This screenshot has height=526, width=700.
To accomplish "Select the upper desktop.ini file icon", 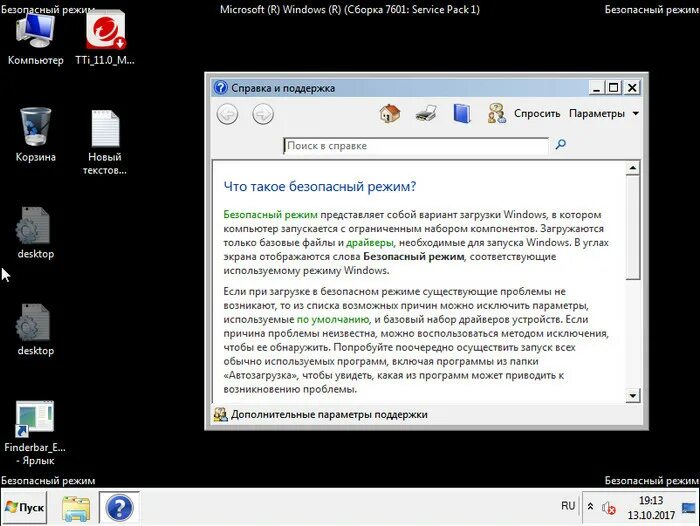I will (x=36, y=233).
